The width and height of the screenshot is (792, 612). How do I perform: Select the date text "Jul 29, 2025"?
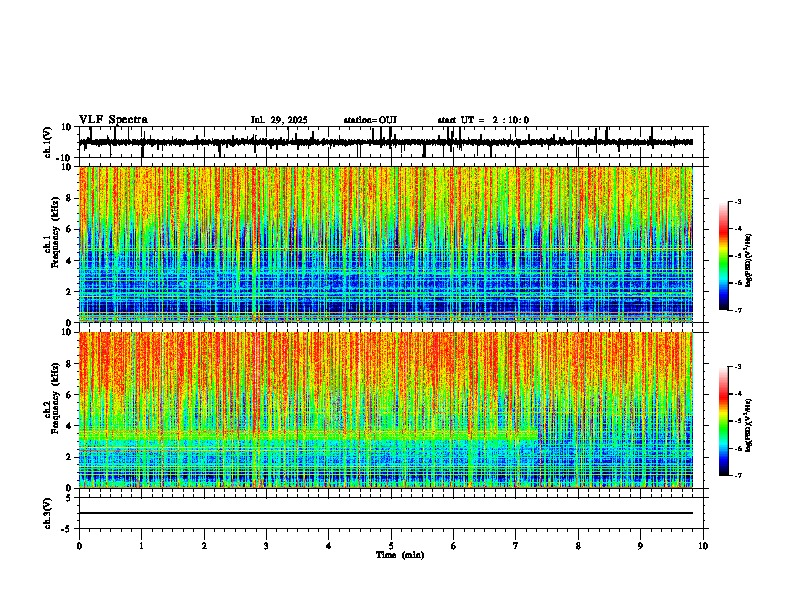(279, 120)
